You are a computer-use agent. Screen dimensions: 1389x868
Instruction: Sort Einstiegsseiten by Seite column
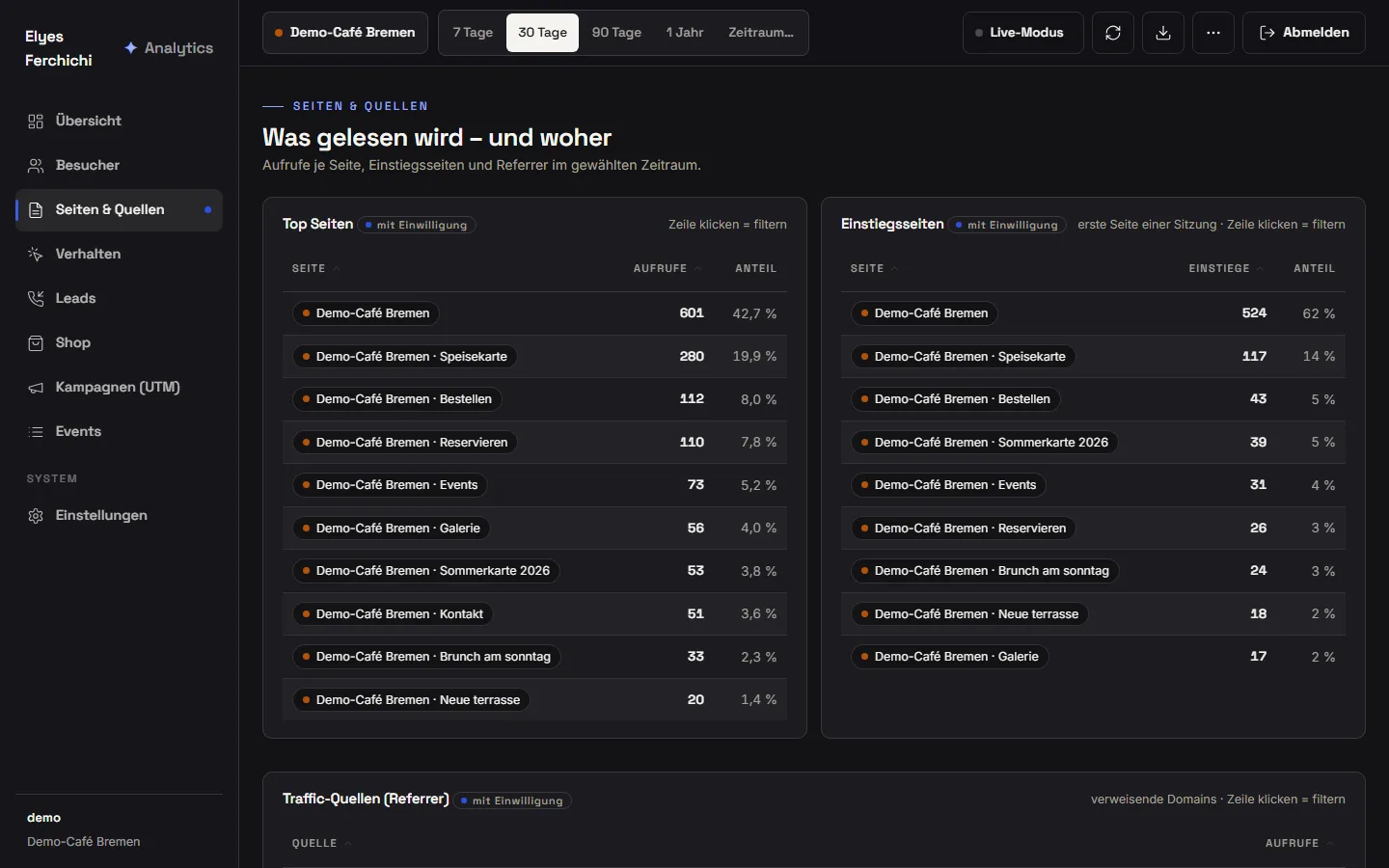[x=874, y=269]
